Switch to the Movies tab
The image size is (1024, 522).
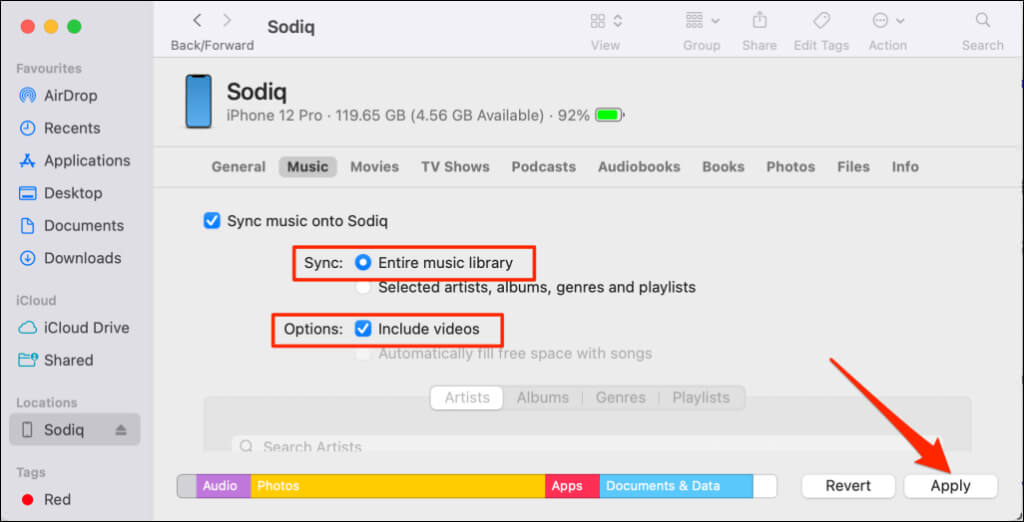375,167
